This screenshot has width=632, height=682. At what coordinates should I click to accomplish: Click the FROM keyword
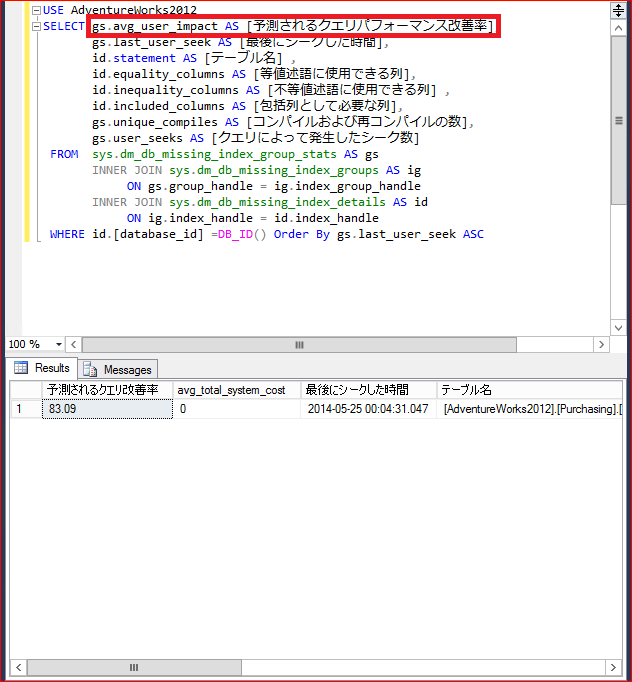64,154
